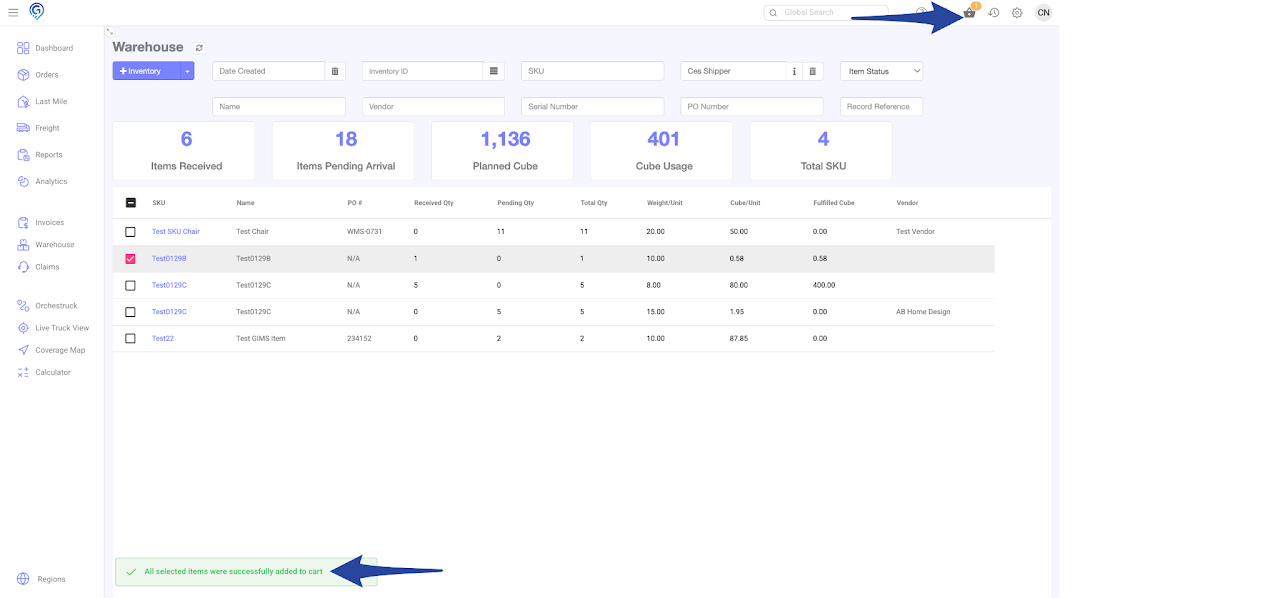Viewport: 1280px width, 598px height.
Task: Click the SKU filter input
Action: 593,71
